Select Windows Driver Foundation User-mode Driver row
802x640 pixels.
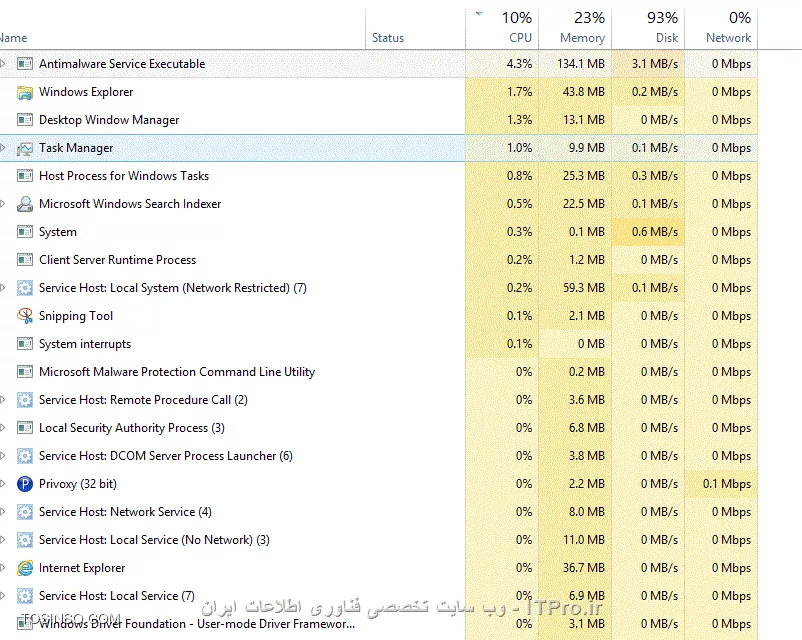(x=378, y=624)
